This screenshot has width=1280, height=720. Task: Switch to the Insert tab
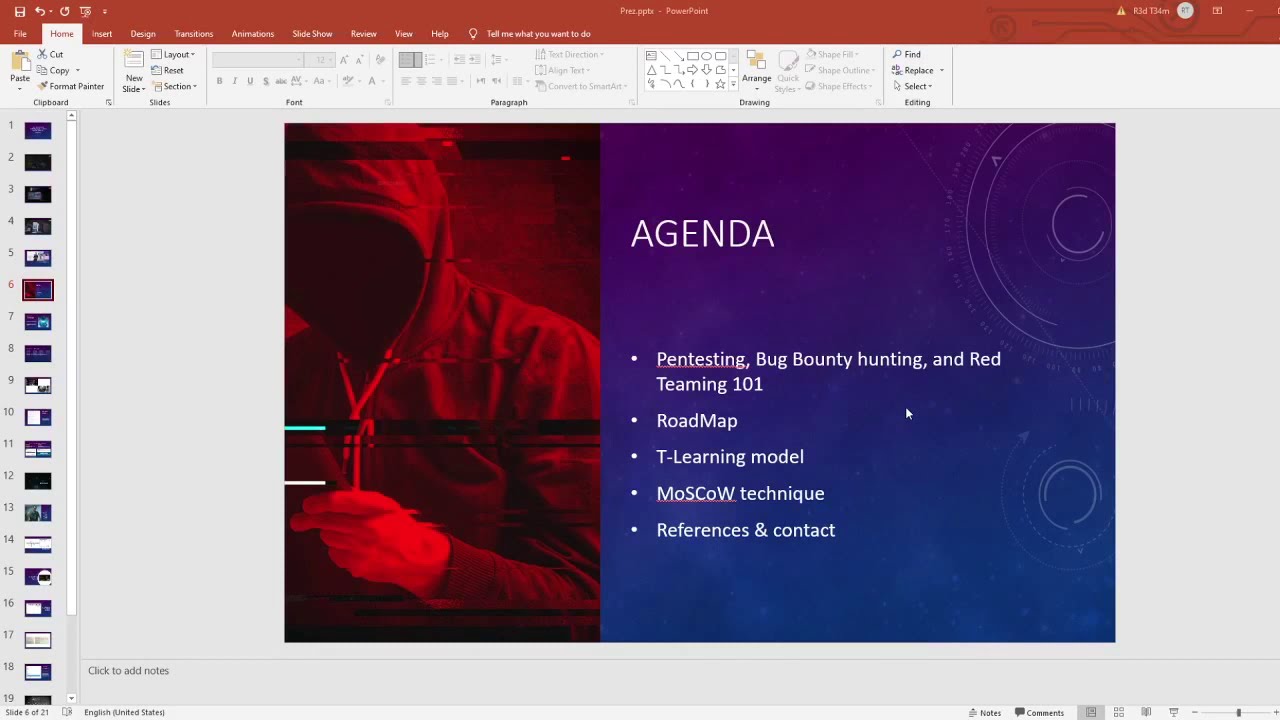coord(102,34)
